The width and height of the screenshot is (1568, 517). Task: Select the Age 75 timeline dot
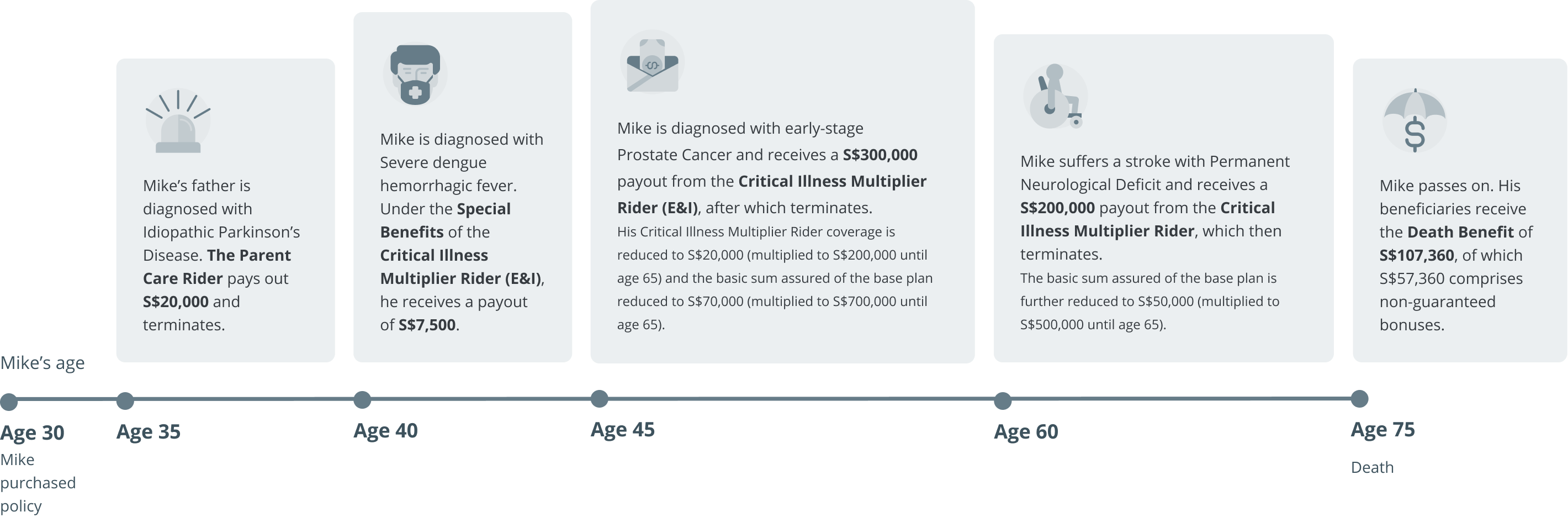[1359, 399]
